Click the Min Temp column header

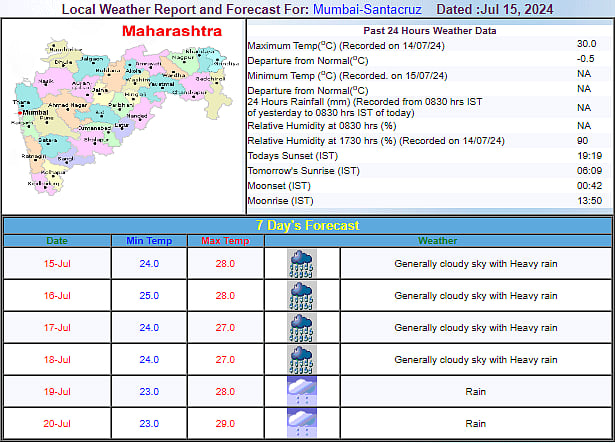[149, 241]
